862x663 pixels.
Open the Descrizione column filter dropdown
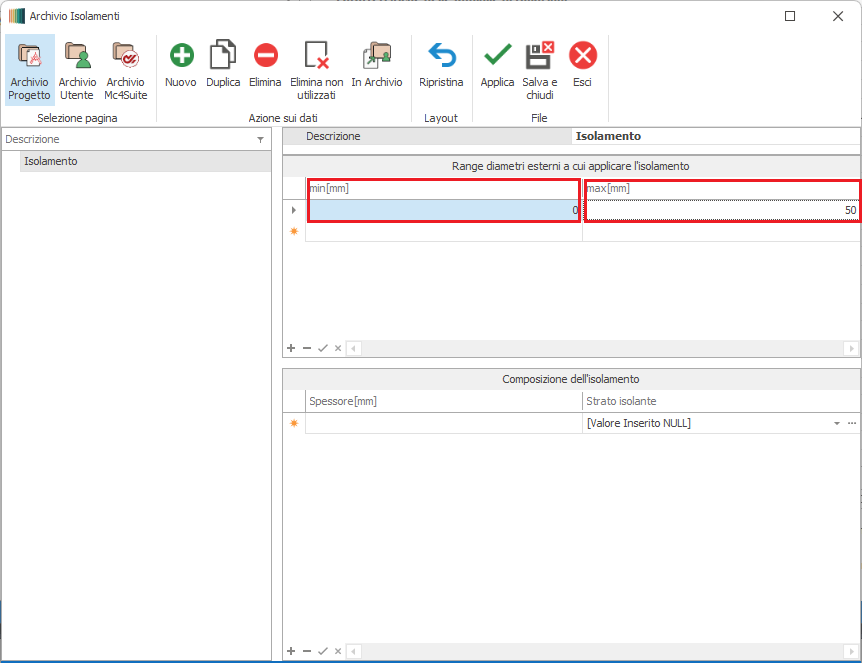(260, 140)
